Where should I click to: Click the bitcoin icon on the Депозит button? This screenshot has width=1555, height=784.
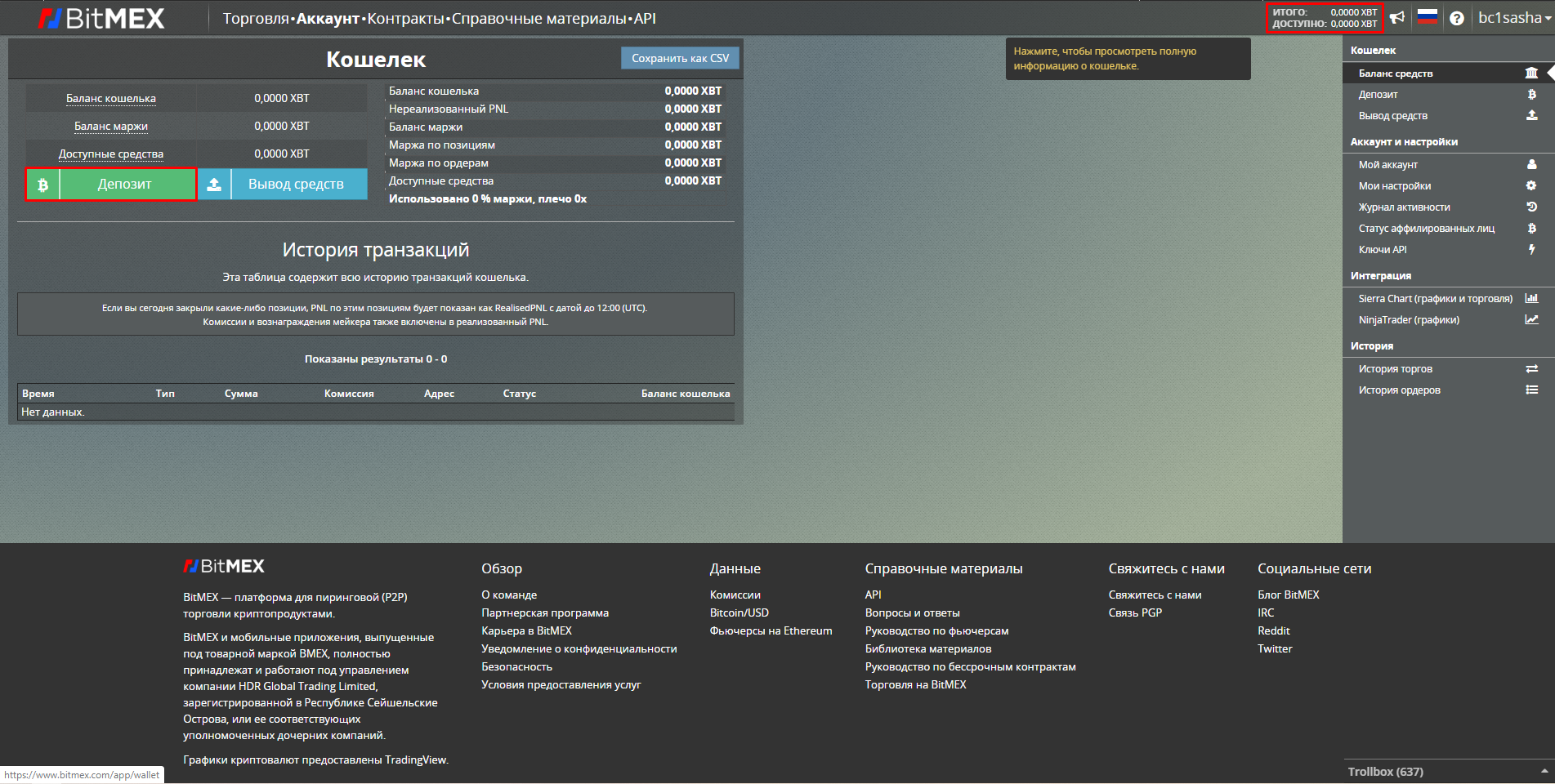point(42,185)
